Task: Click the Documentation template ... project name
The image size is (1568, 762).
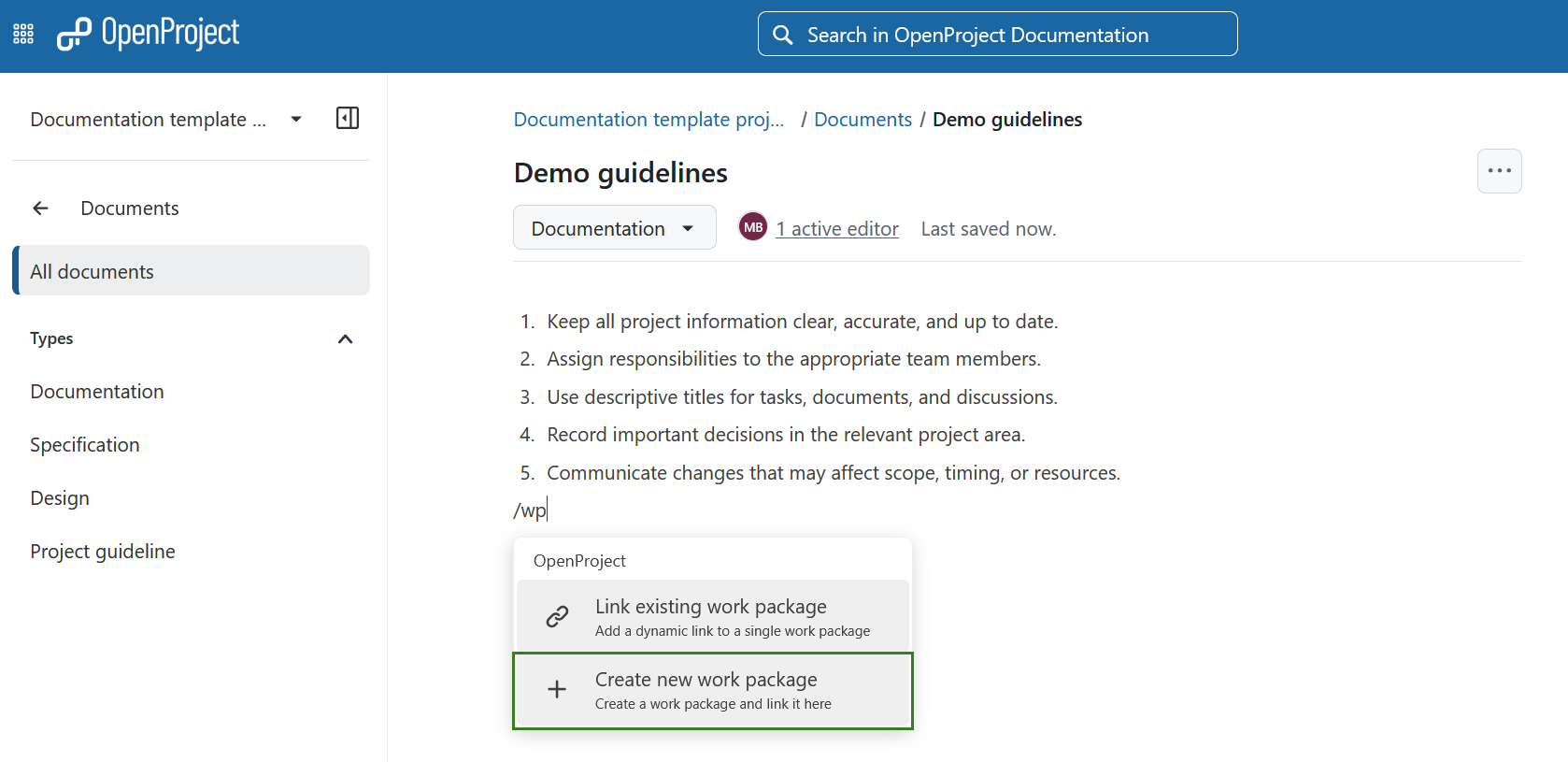Action: tap(149, 120)
